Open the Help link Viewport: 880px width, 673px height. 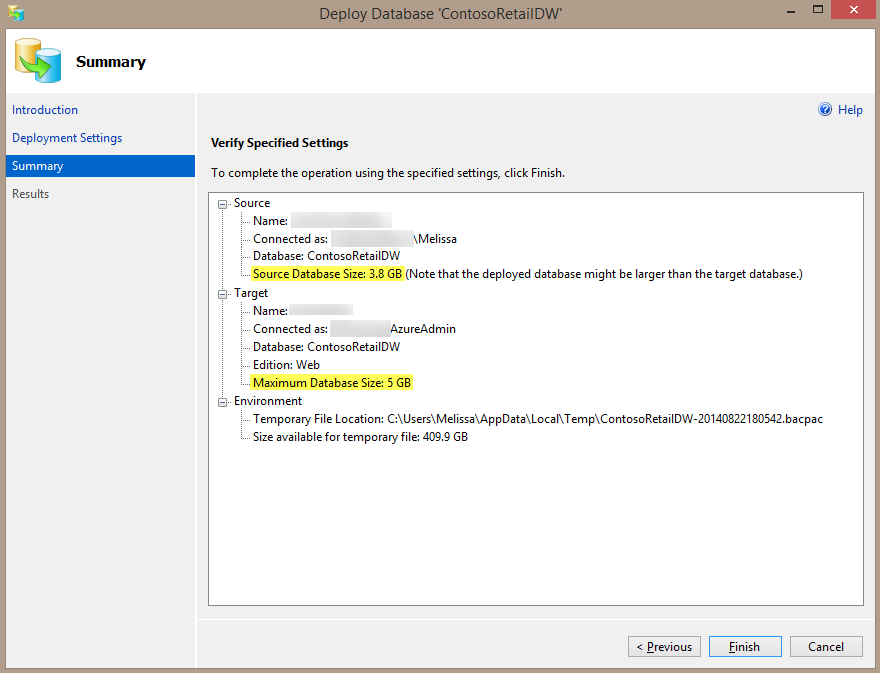coord(850,110)
